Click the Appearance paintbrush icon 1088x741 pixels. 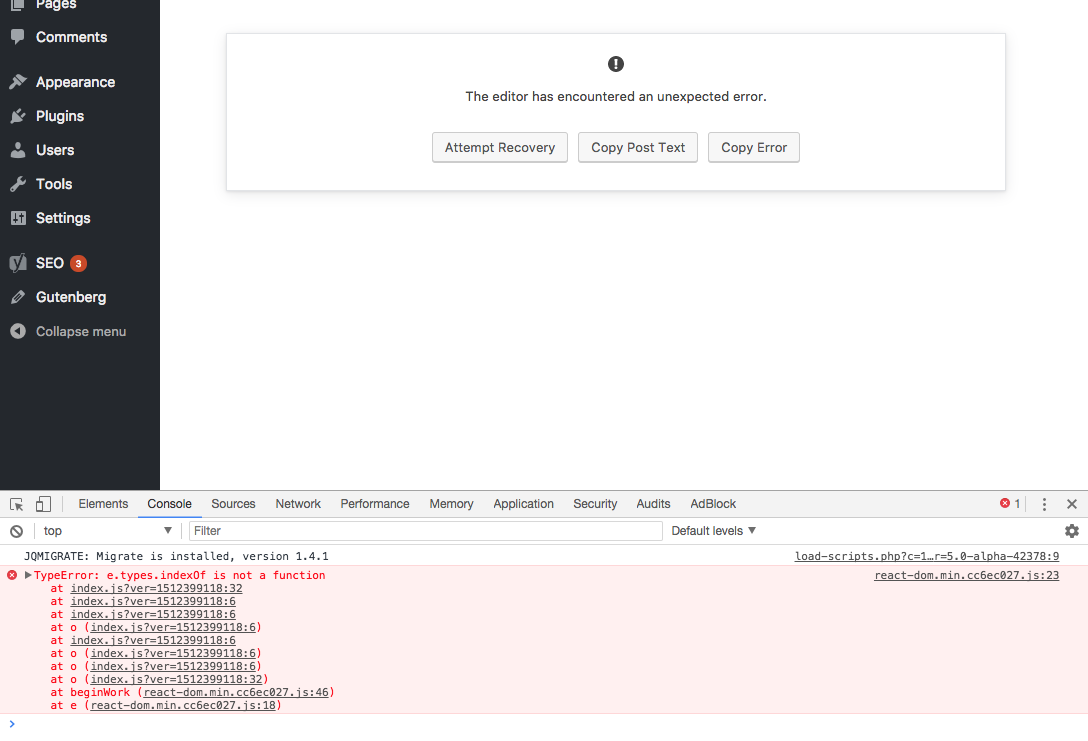[x=18, y=82]
